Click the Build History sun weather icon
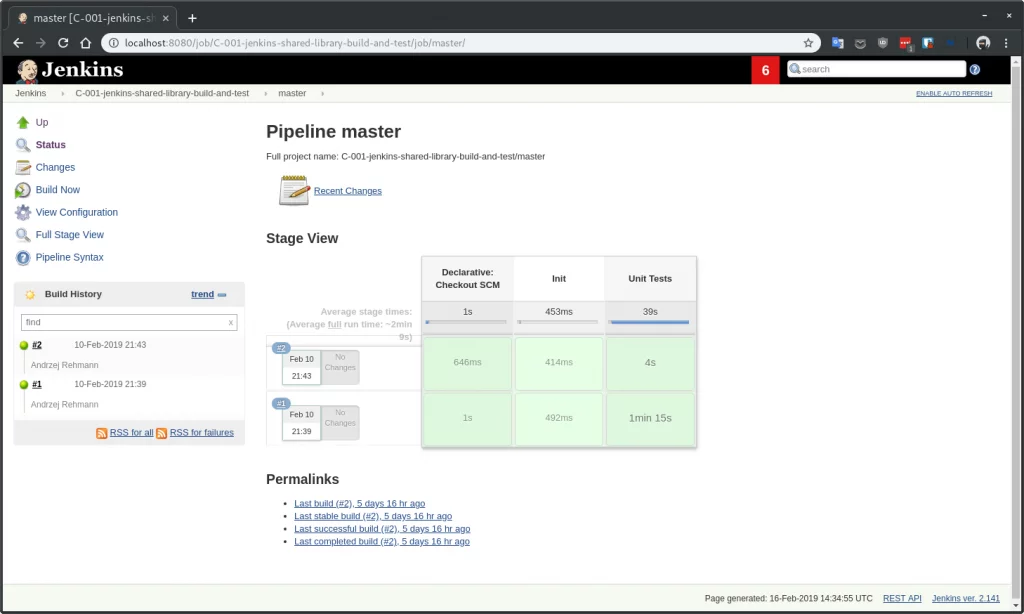The height and width of the screenshot is (614, 1024). 30,295
